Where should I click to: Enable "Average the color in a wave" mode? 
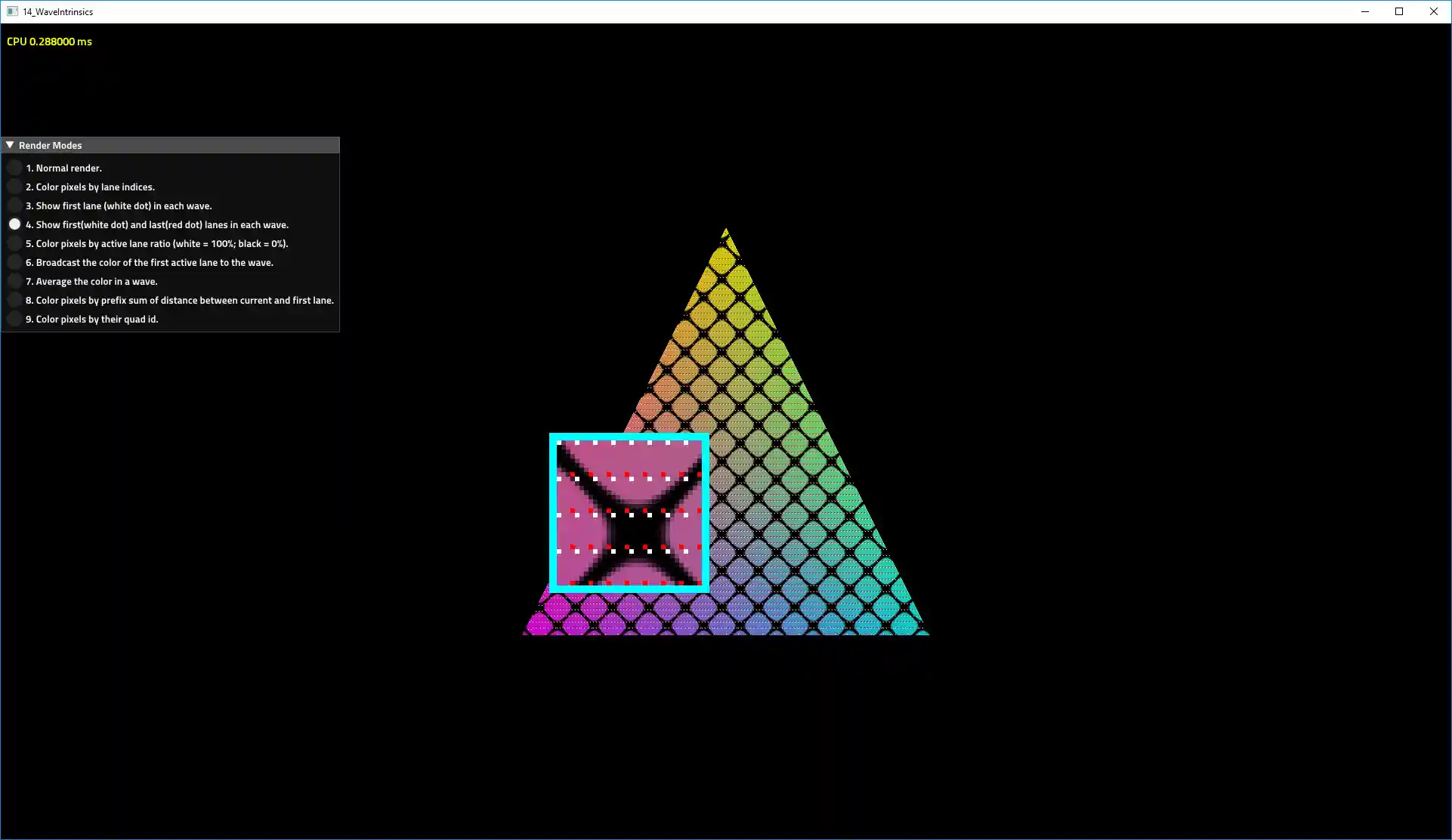[14, 280]
